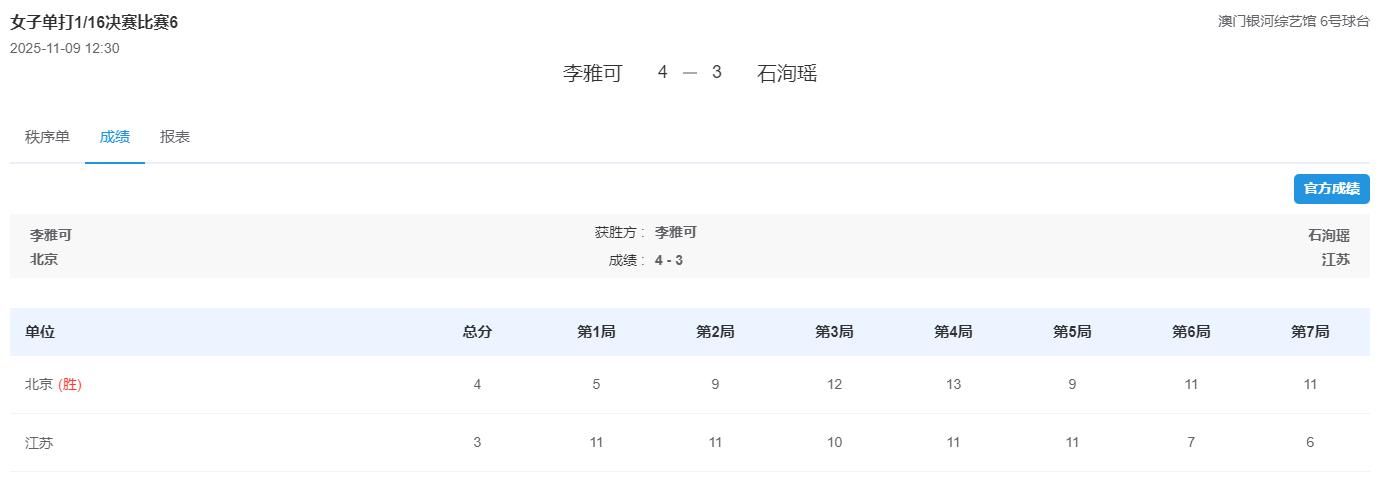Click the blue 官方成绩 button
The height and width of the screenshot is (488, 1383).
point(1331,189)
